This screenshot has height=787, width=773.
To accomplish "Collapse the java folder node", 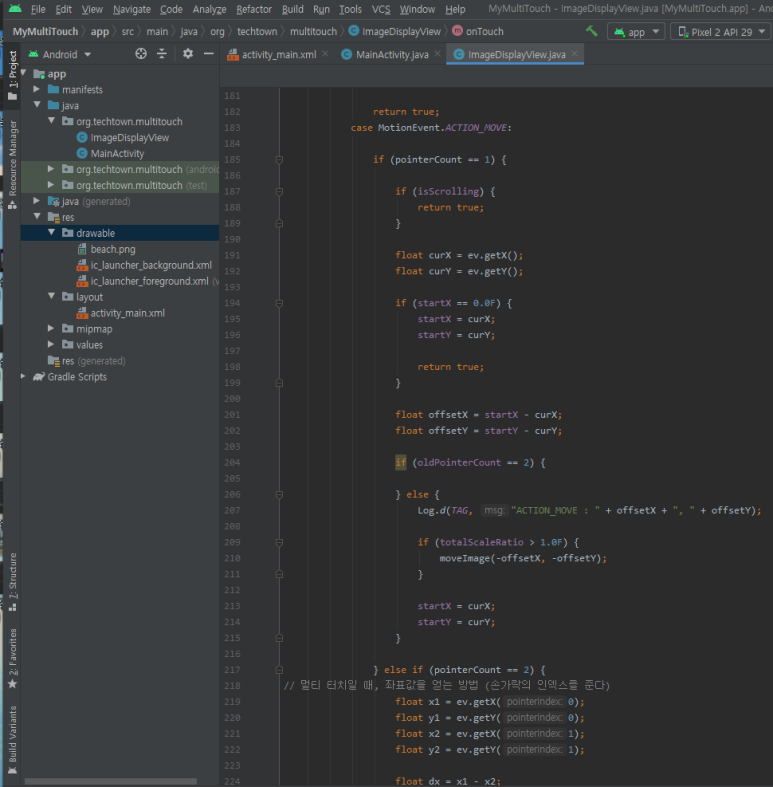I will pos(37,105).
